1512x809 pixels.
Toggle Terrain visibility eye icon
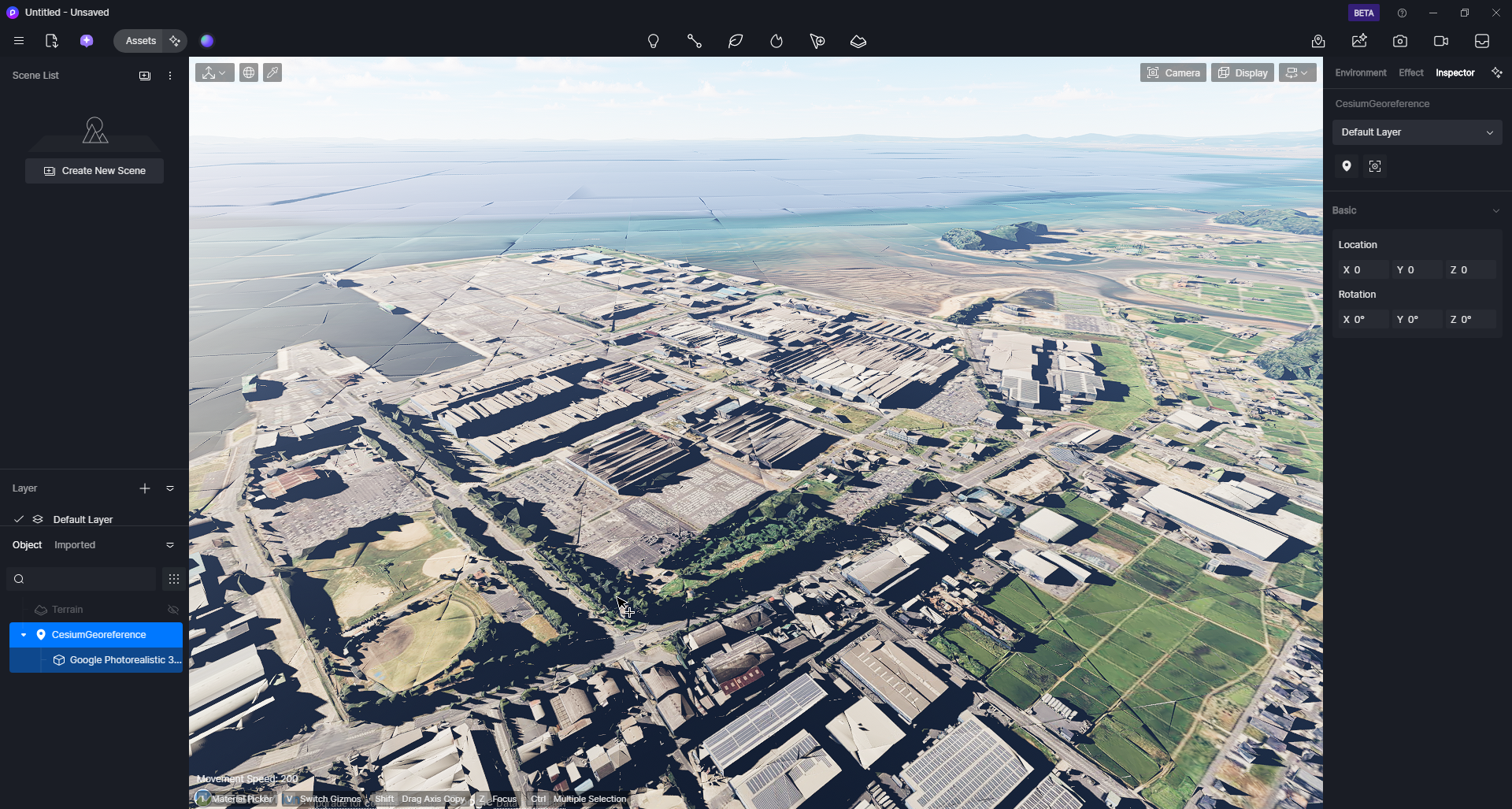click(x=173, y=610)
